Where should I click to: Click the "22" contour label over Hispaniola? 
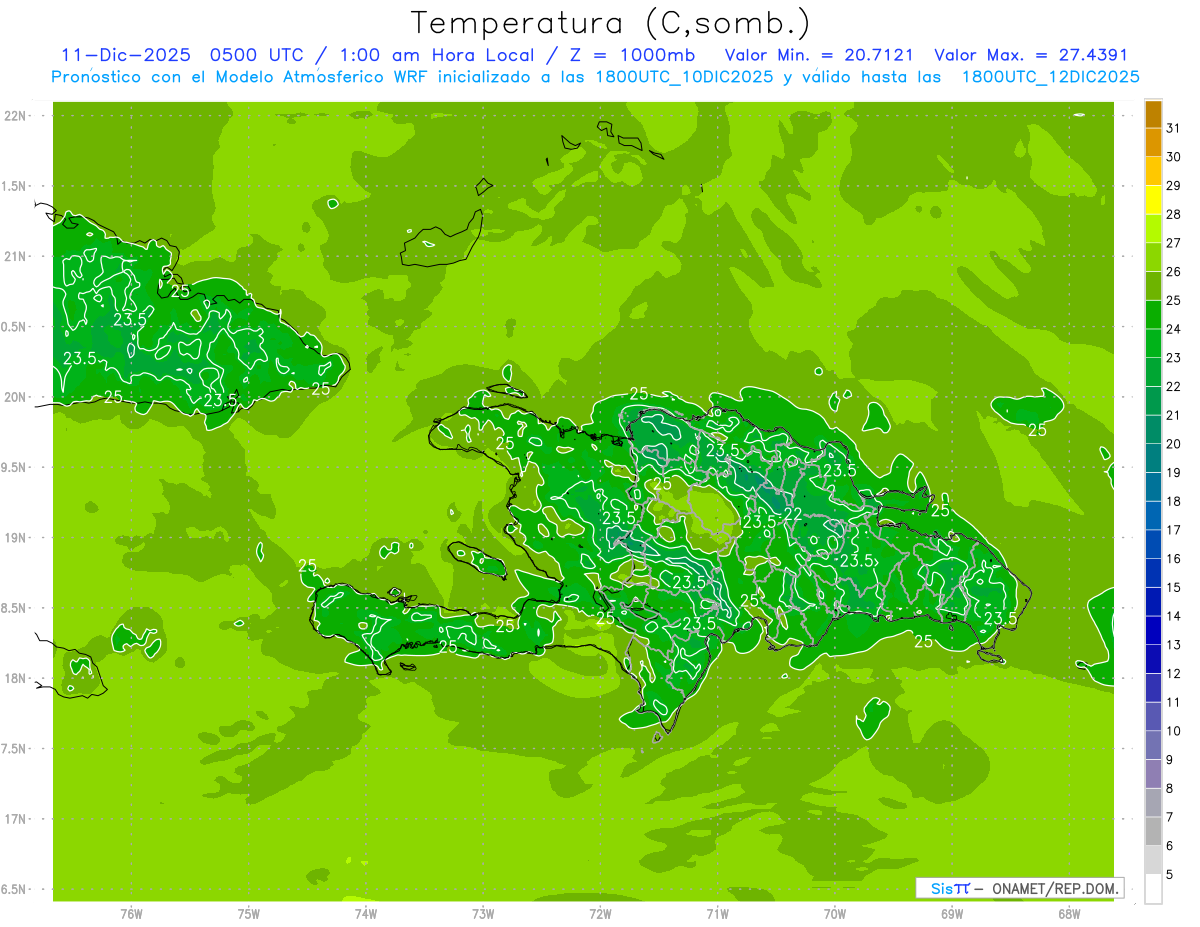[791, 514]
